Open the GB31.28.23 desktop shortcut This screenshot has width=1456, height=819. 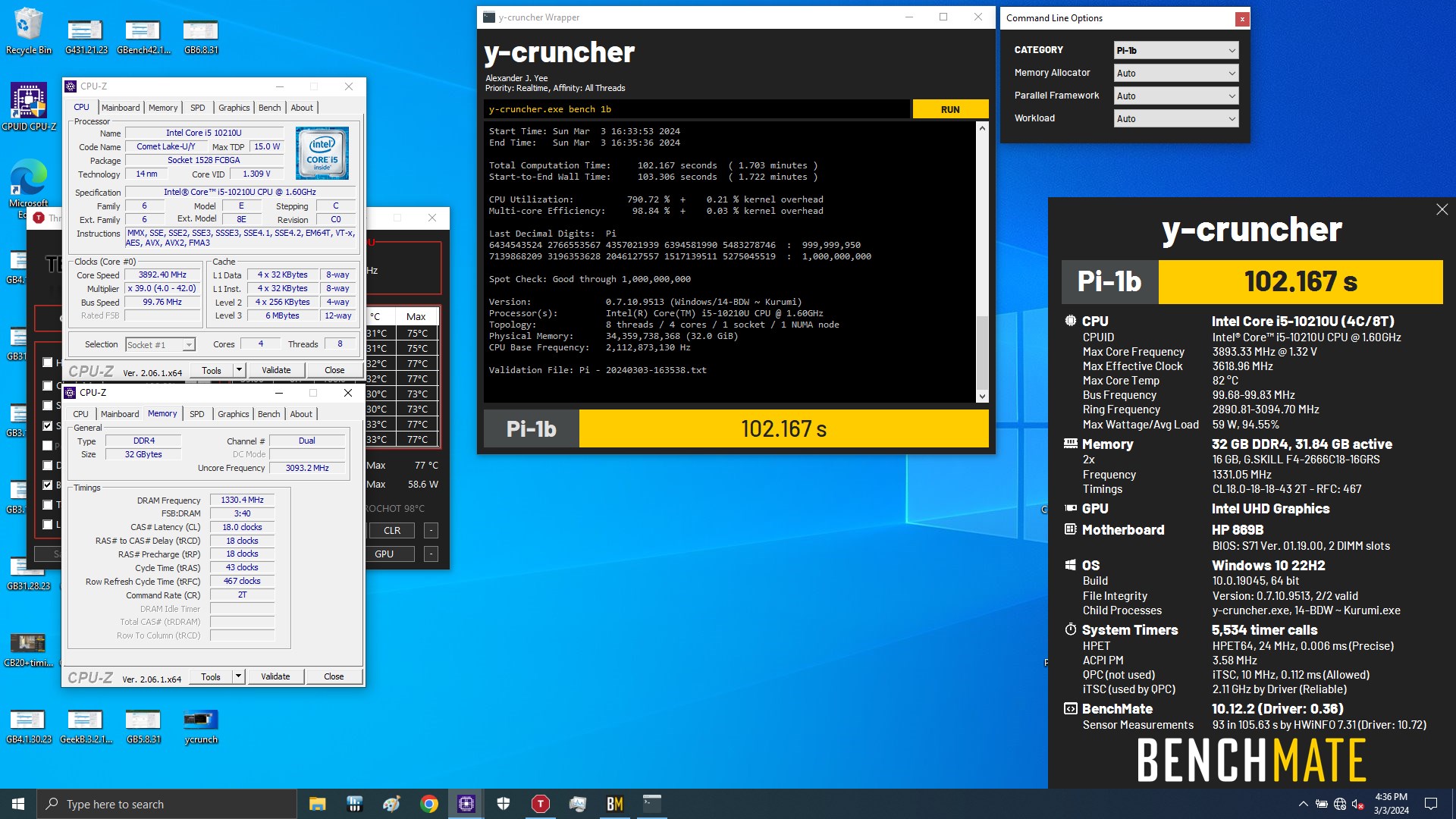29,573
